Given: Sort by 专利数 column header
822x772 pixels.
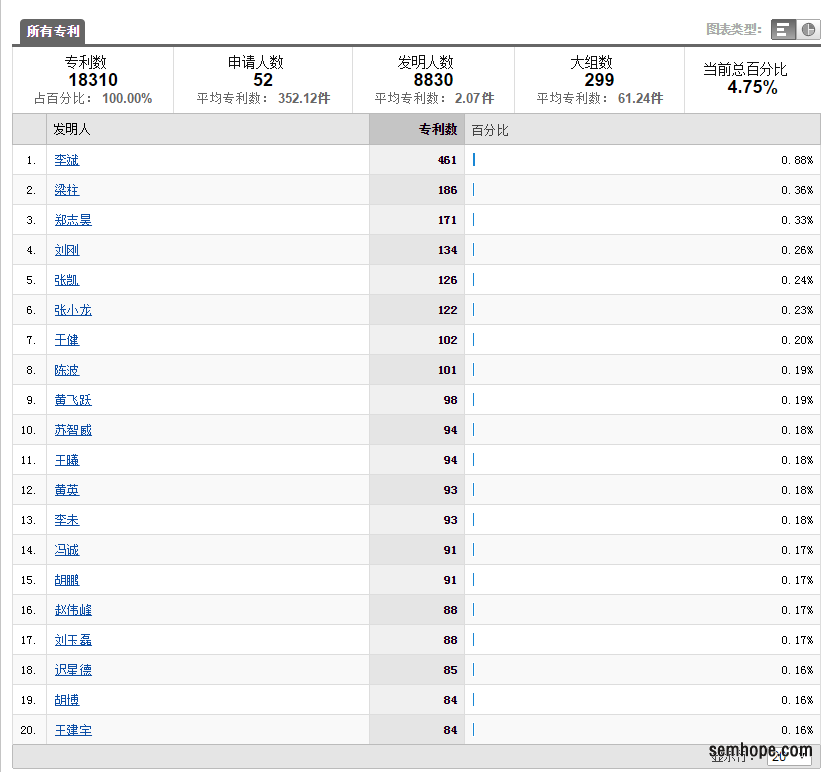Looking at the screenshot, I should pos(437,130).
